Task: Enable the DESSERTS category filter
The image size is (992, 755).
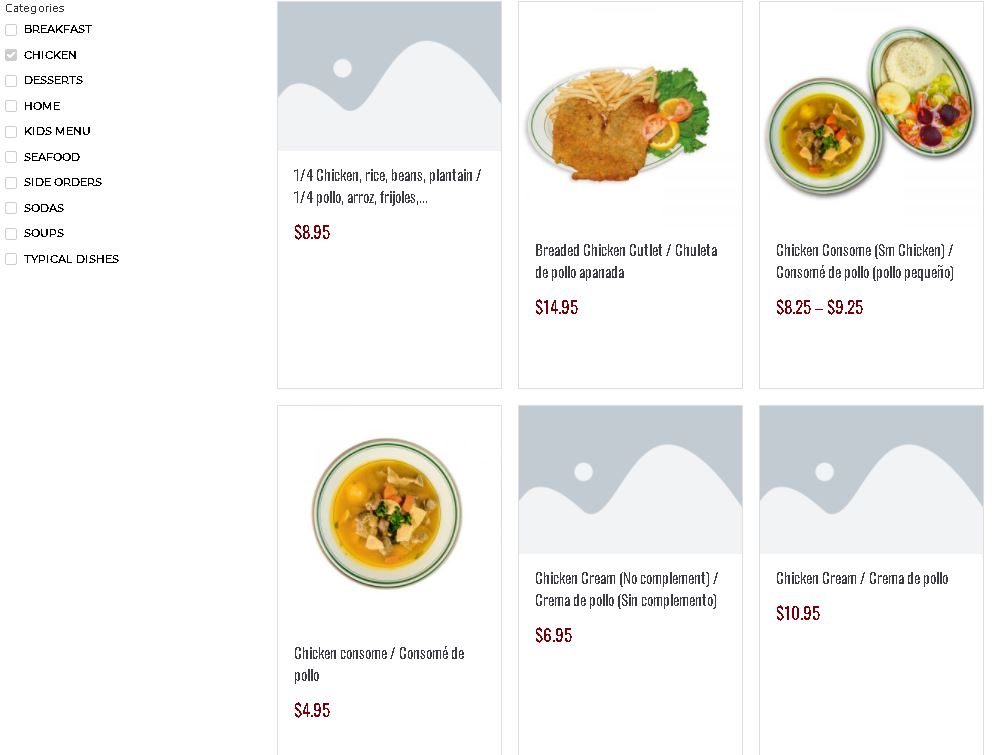Action: 11,81
